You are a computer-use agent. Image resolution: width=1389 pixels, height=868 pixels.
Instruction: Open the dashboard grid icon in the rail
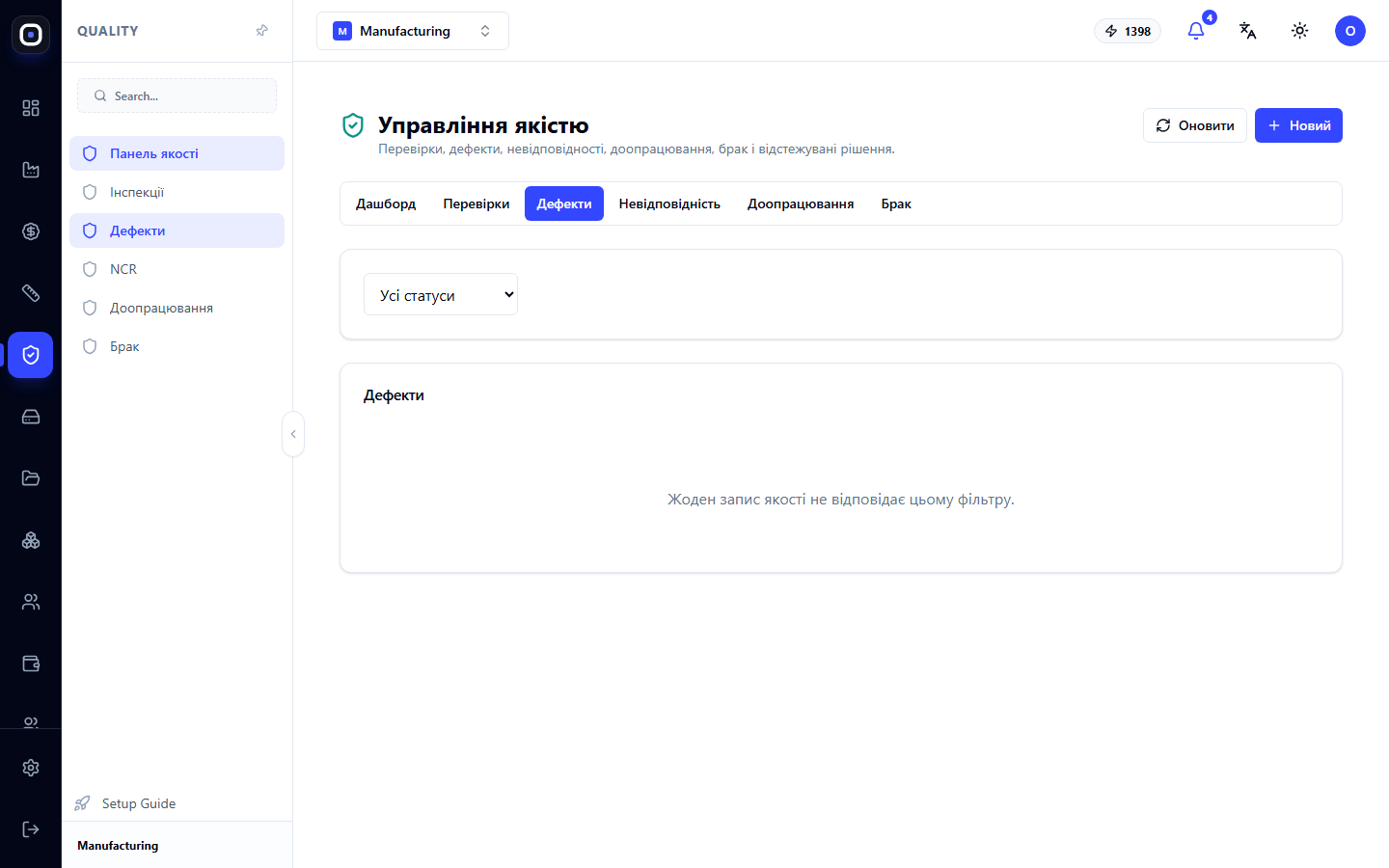pos(31,108)
